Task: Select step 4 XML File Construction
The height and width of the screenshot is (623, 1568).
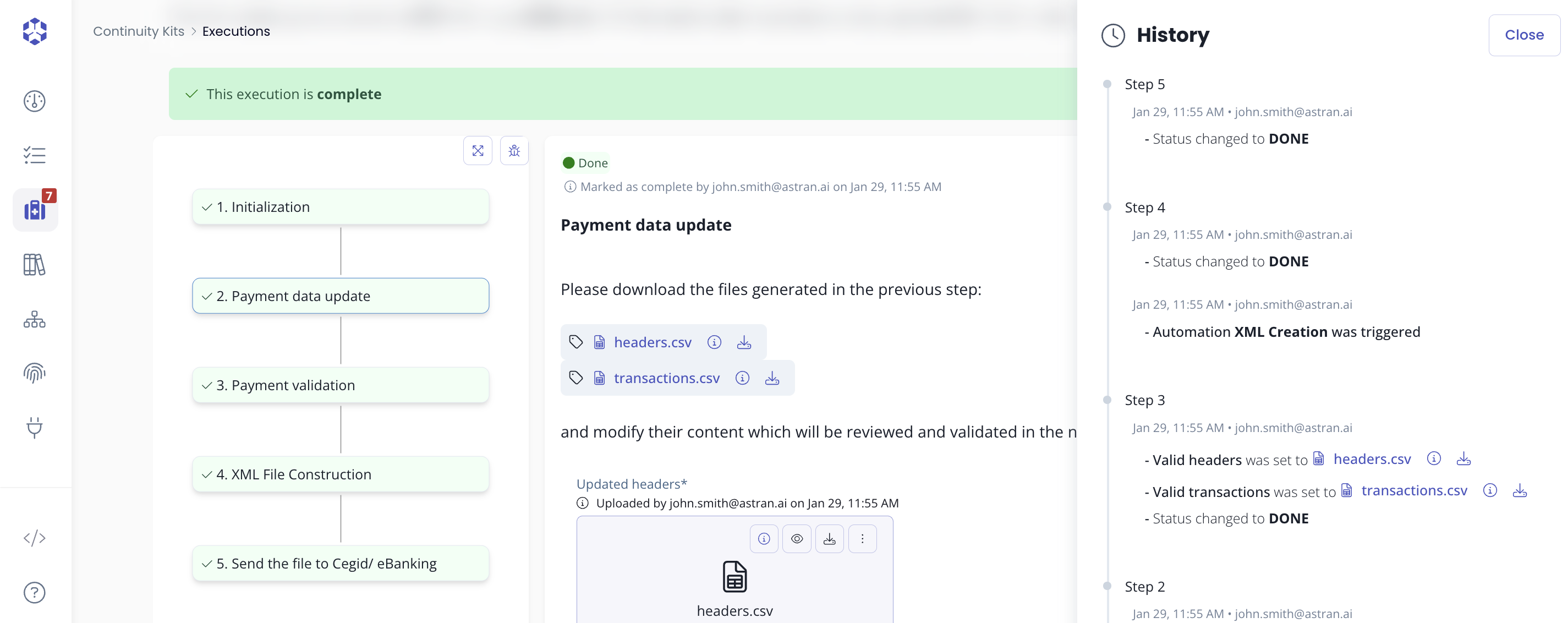Action: [341, 474]
